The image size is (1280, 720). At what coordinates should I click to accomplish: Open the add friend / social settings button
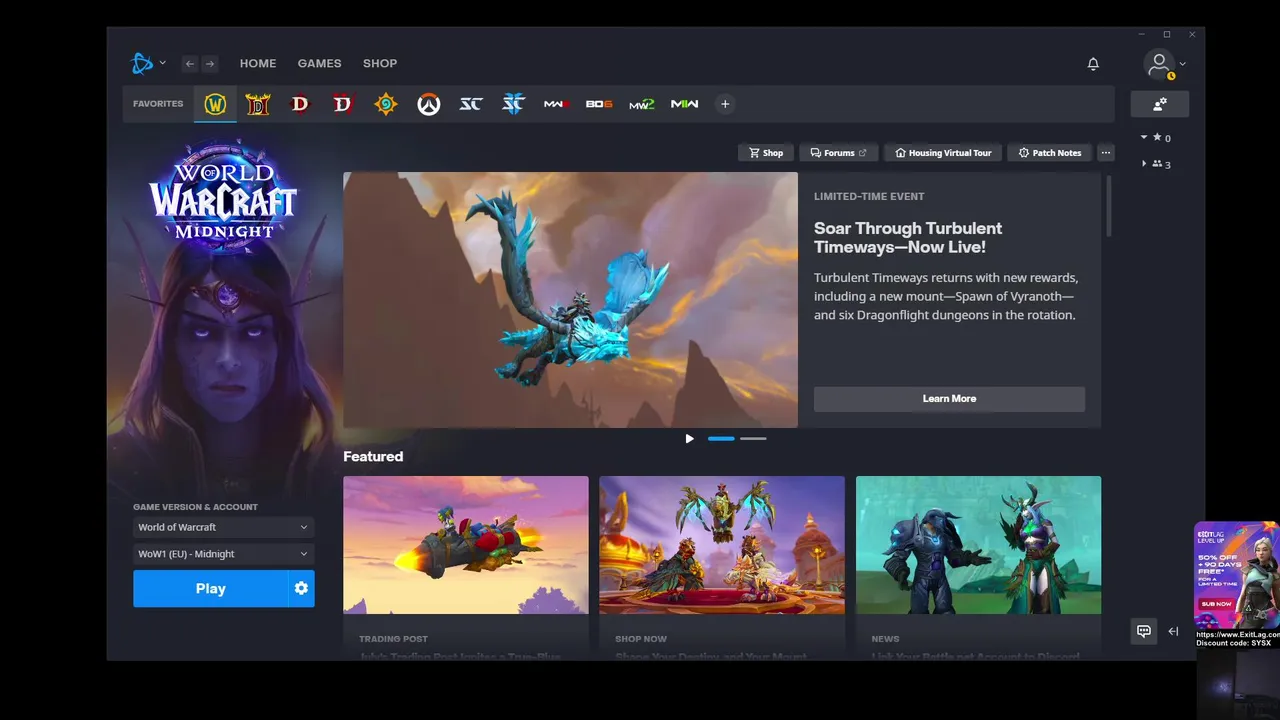1160,104
